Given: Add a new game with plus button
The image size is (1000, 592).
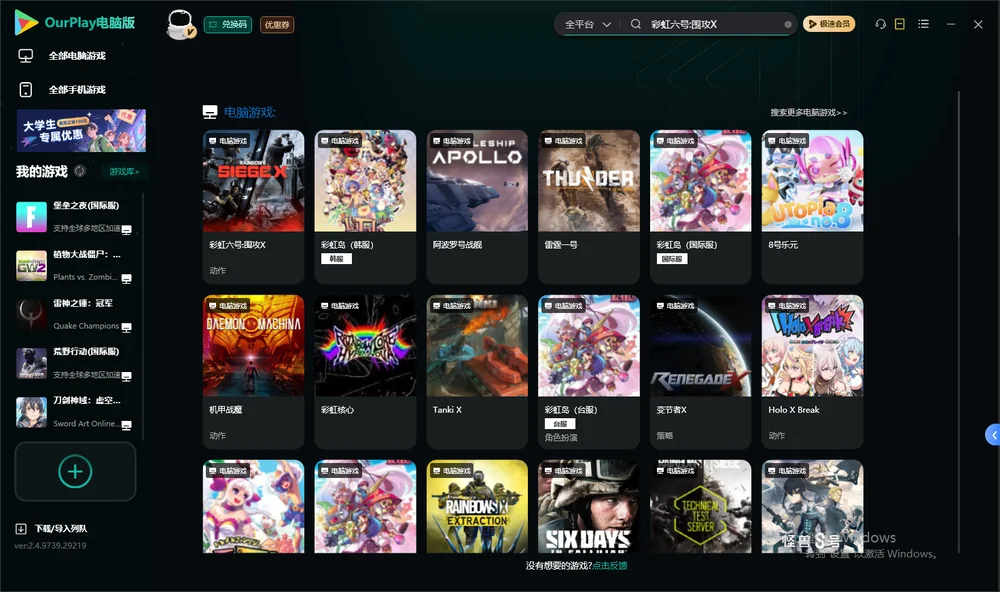Looking at the screenshot, I should (x=75, y=471).
